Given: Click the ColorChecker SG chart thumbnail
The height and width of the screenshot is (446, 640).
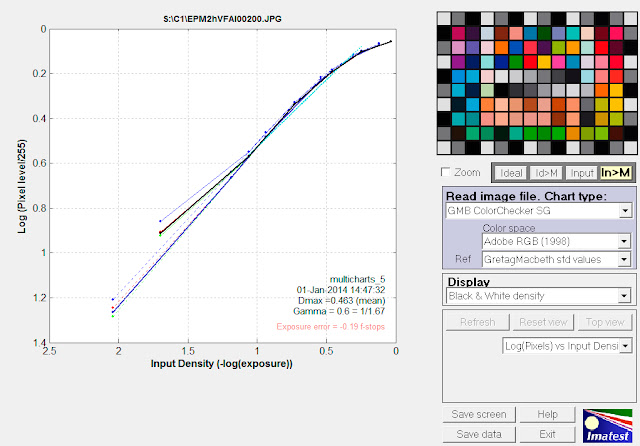Looking at the screenshot, I should (537, 83).
